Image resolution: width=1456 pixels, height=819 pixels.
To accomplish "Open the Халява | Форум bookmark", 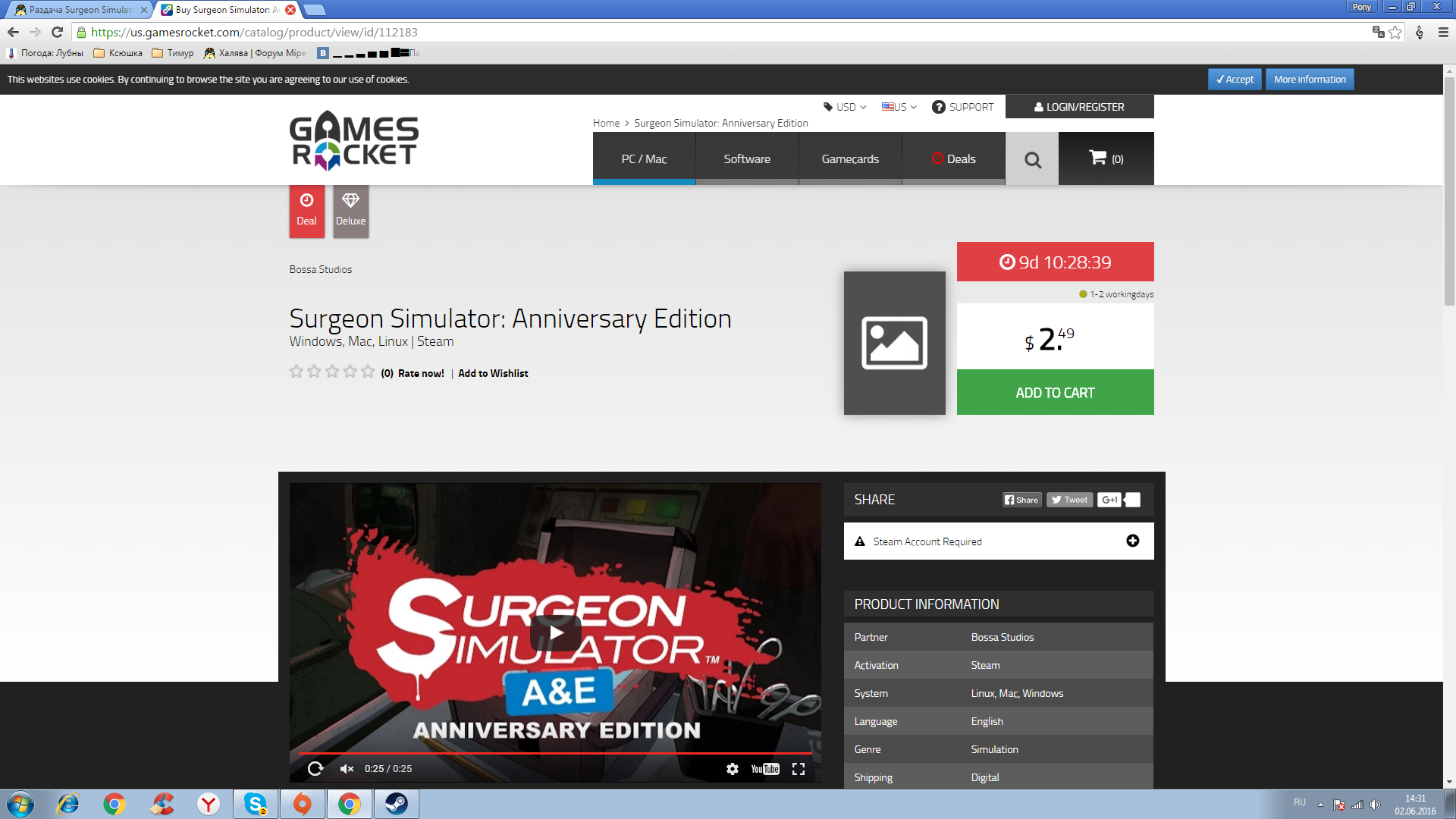I will [255, 53].
